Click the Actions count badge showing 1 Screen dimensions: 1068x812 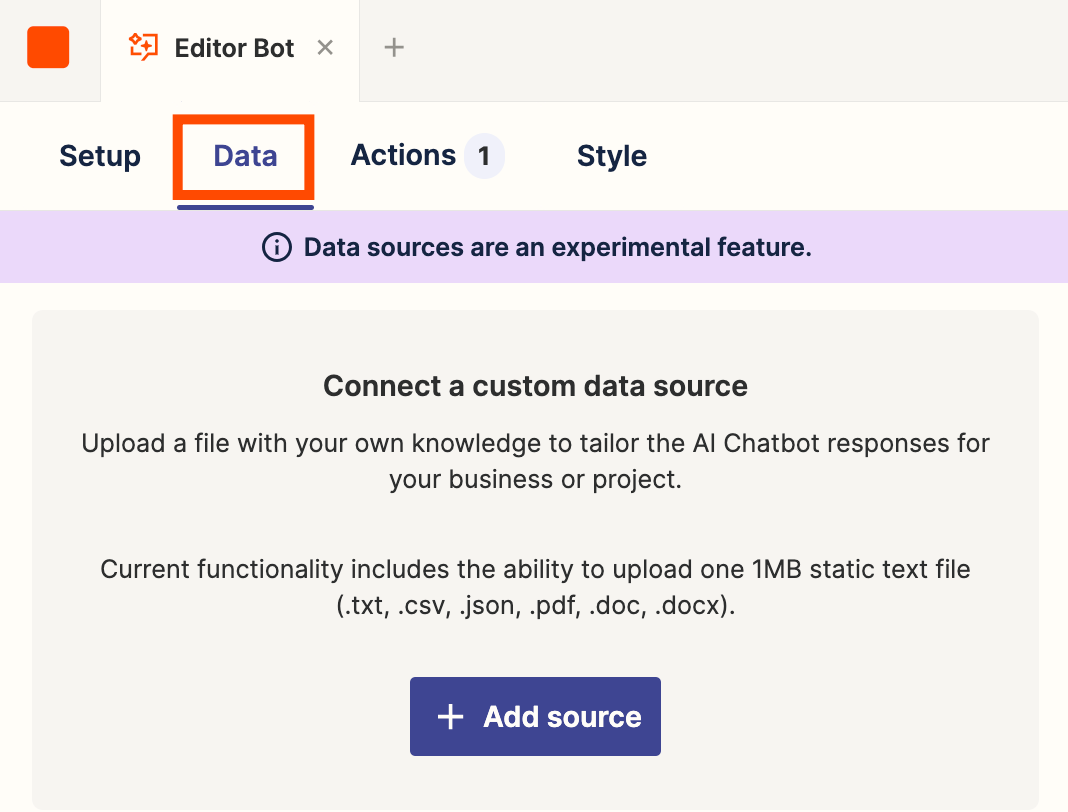pos(484,156)
